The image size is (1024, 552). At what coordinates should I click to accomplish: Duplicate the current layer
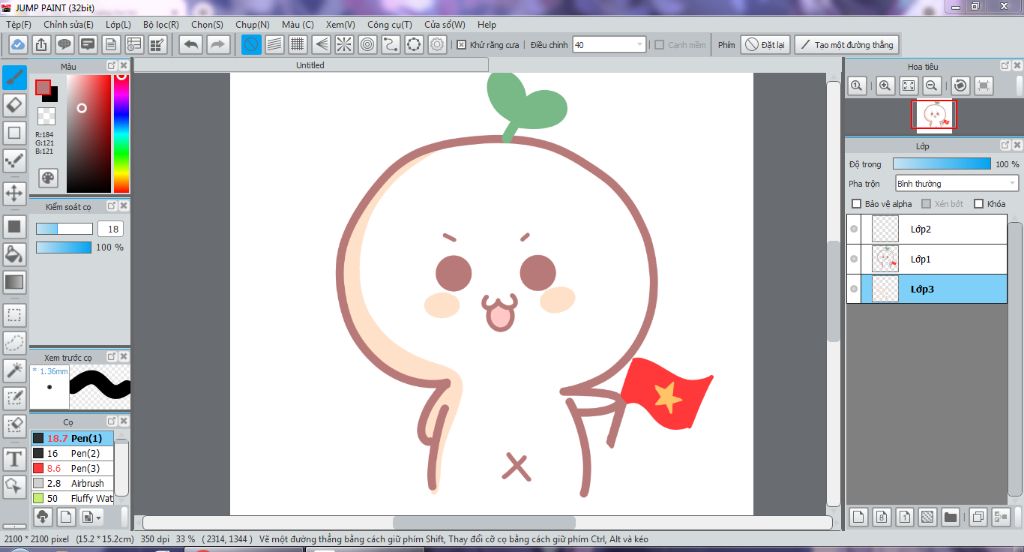click(x=978, y=517)
